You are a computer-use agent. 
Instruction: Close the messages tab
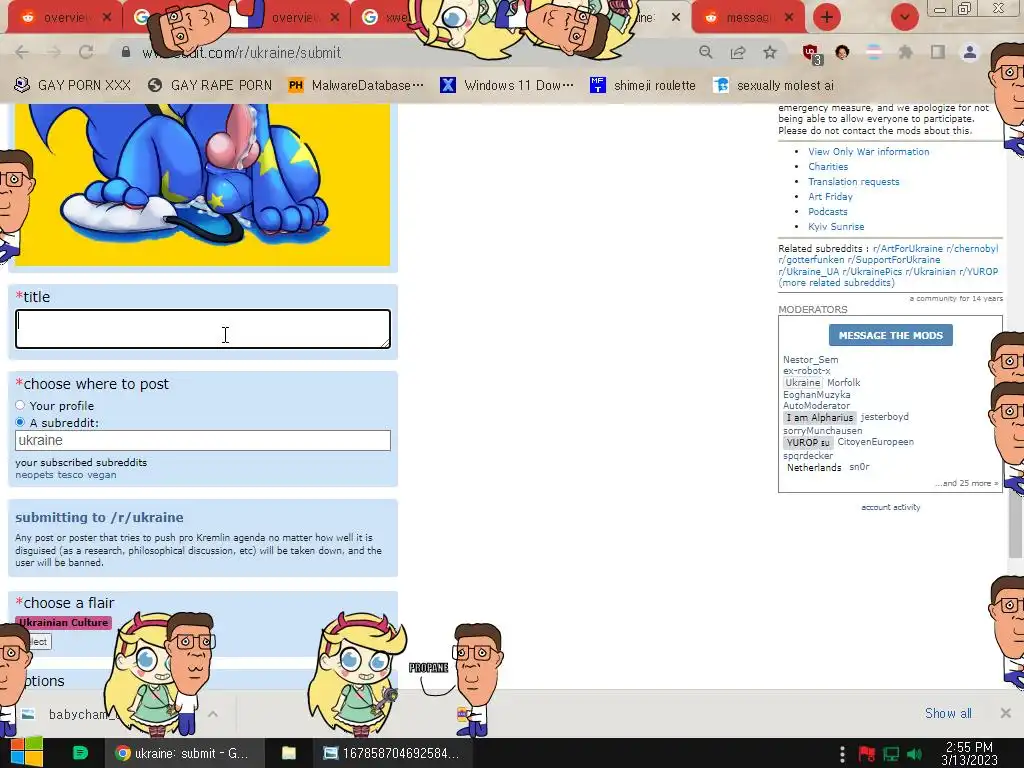pyautogui.click(x=789, y=18)
